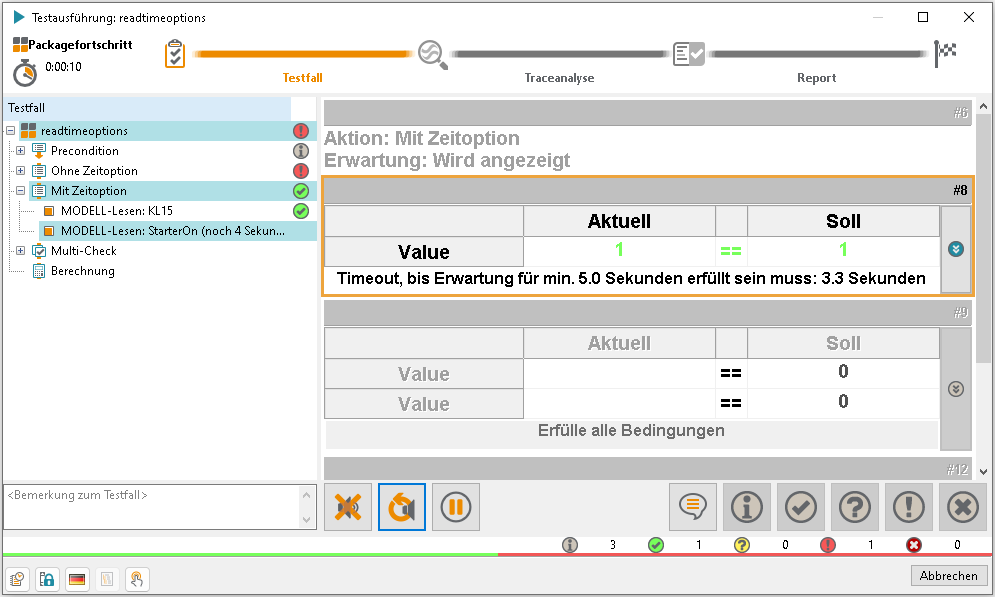Expand details of step #9 with grey chevron
995x597 pixels.
click(x=956, y=389)
